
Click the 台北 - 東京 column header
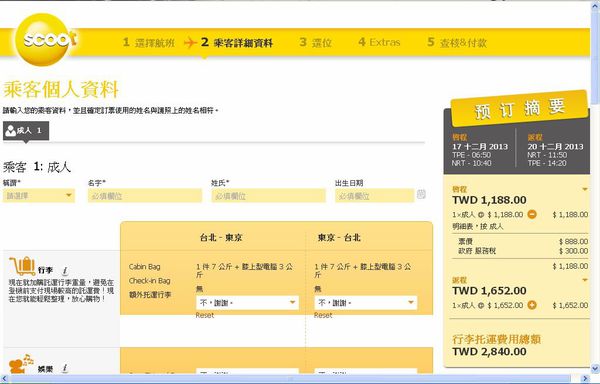coord(221,238)
